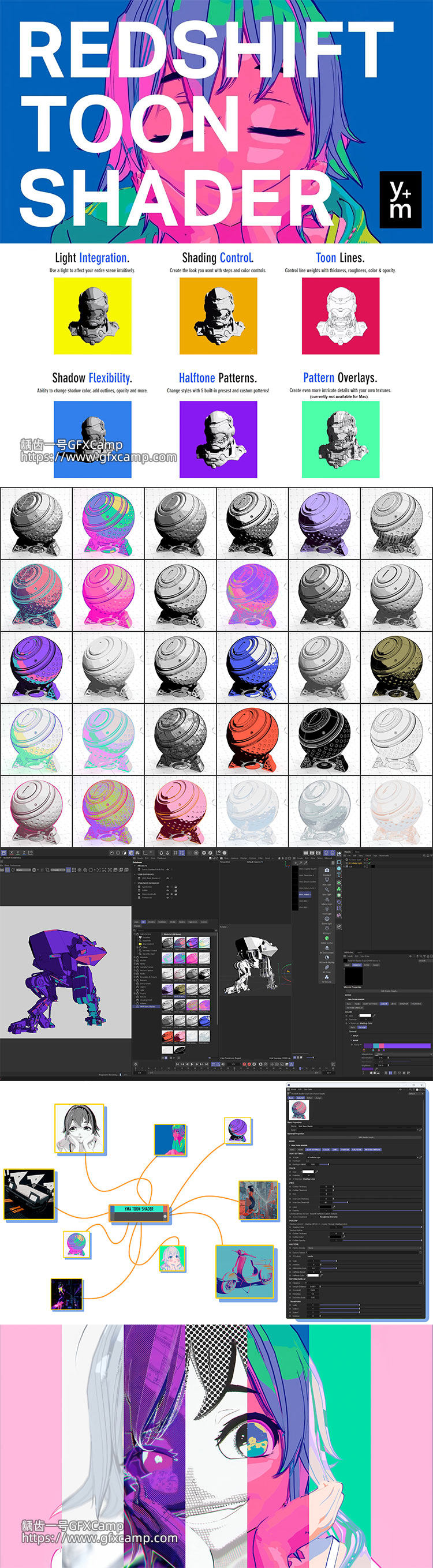Select the HALFTONE tab
This screenshot has width=433, height=1568.
click(x=357, y=1150)
